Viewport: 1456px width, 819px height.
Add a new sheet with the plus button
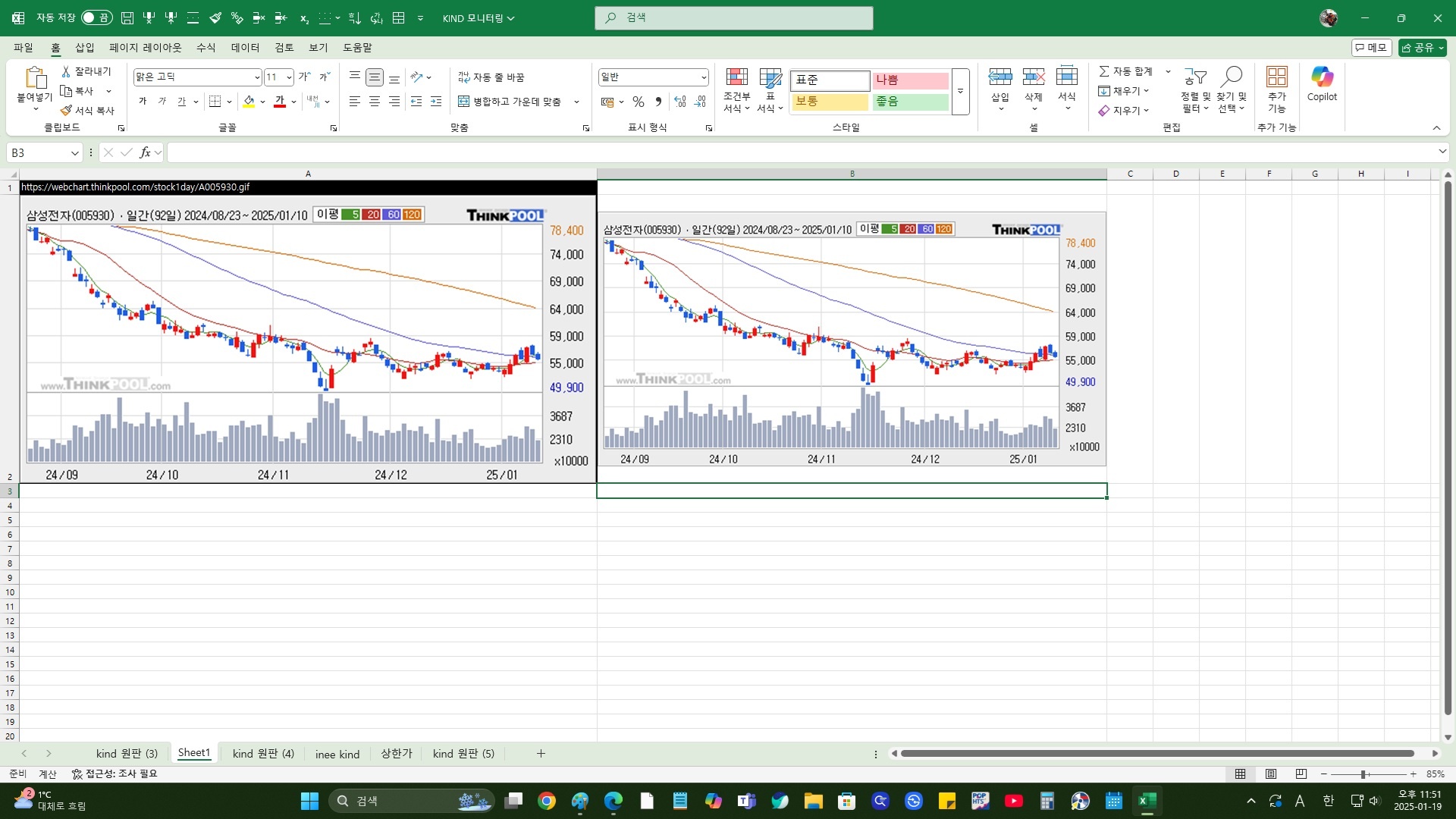[x=541, y=754]
